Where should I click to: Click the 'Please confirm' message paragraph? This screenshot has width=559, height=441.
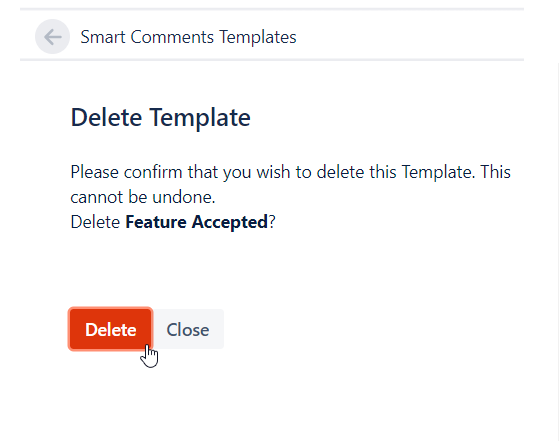click(291, 184)
